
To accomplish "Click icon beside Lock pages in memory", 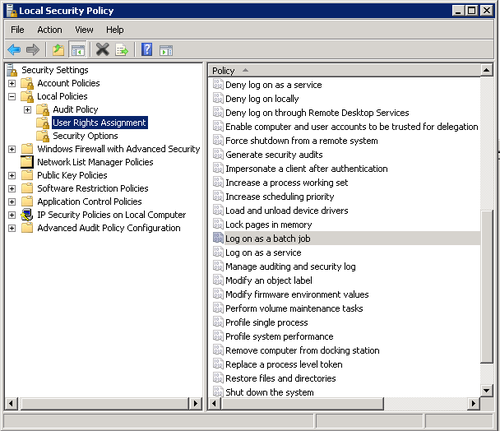I will pyautogui.click(x=218, y=224).
